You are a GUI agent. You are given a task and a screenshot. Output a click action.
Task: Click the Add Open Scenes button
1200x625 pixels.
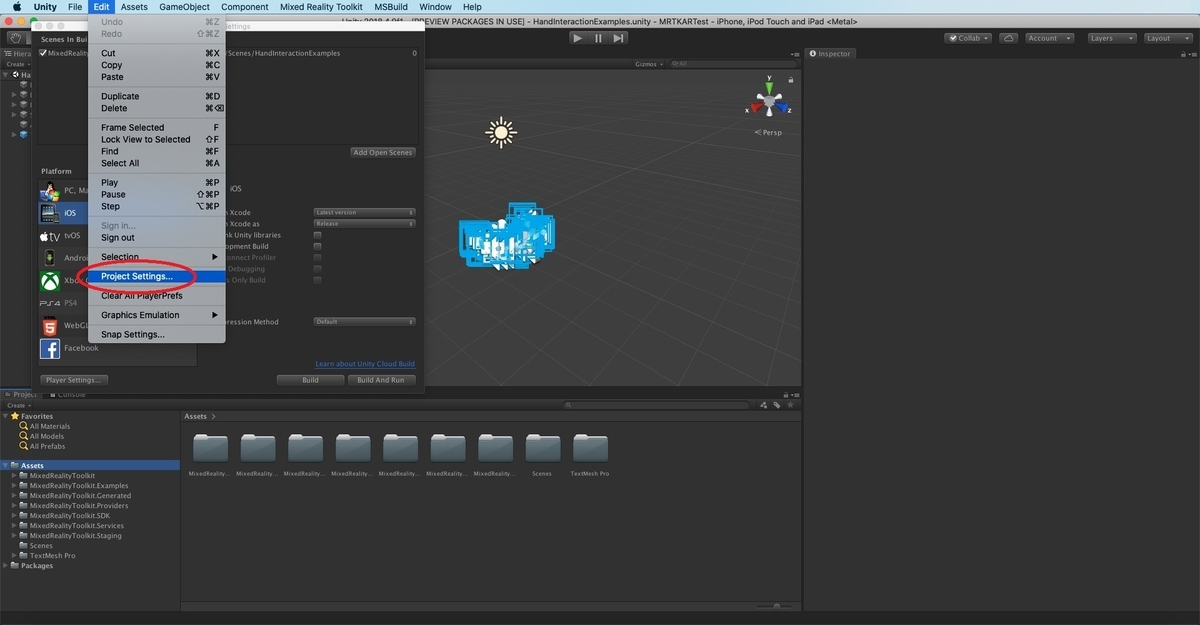pyautogui.click(x=383, y=152)
